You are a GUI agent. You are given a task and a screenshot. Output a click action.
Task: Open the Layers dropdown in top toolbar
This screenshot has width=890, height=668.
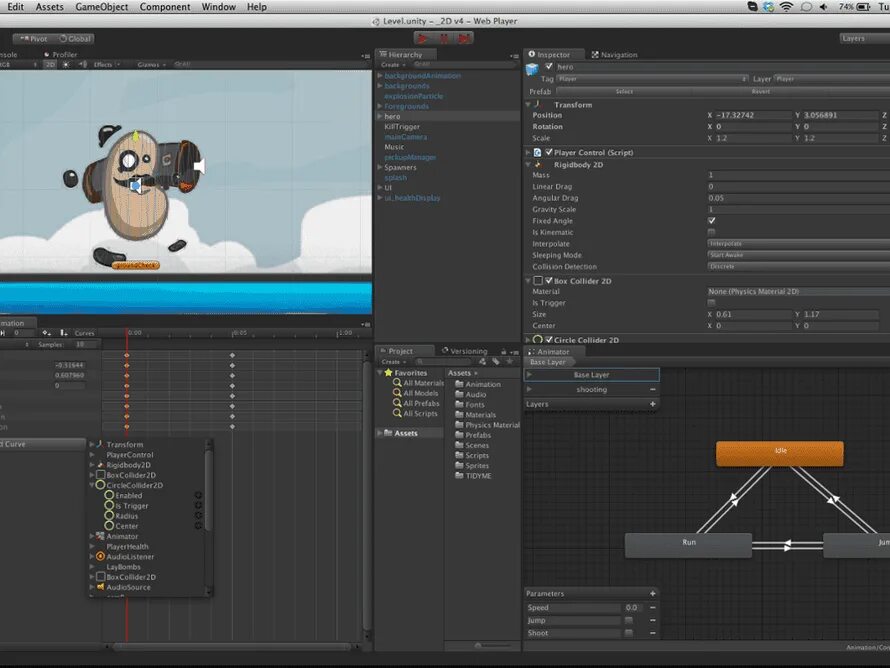(x=864, y=38)
